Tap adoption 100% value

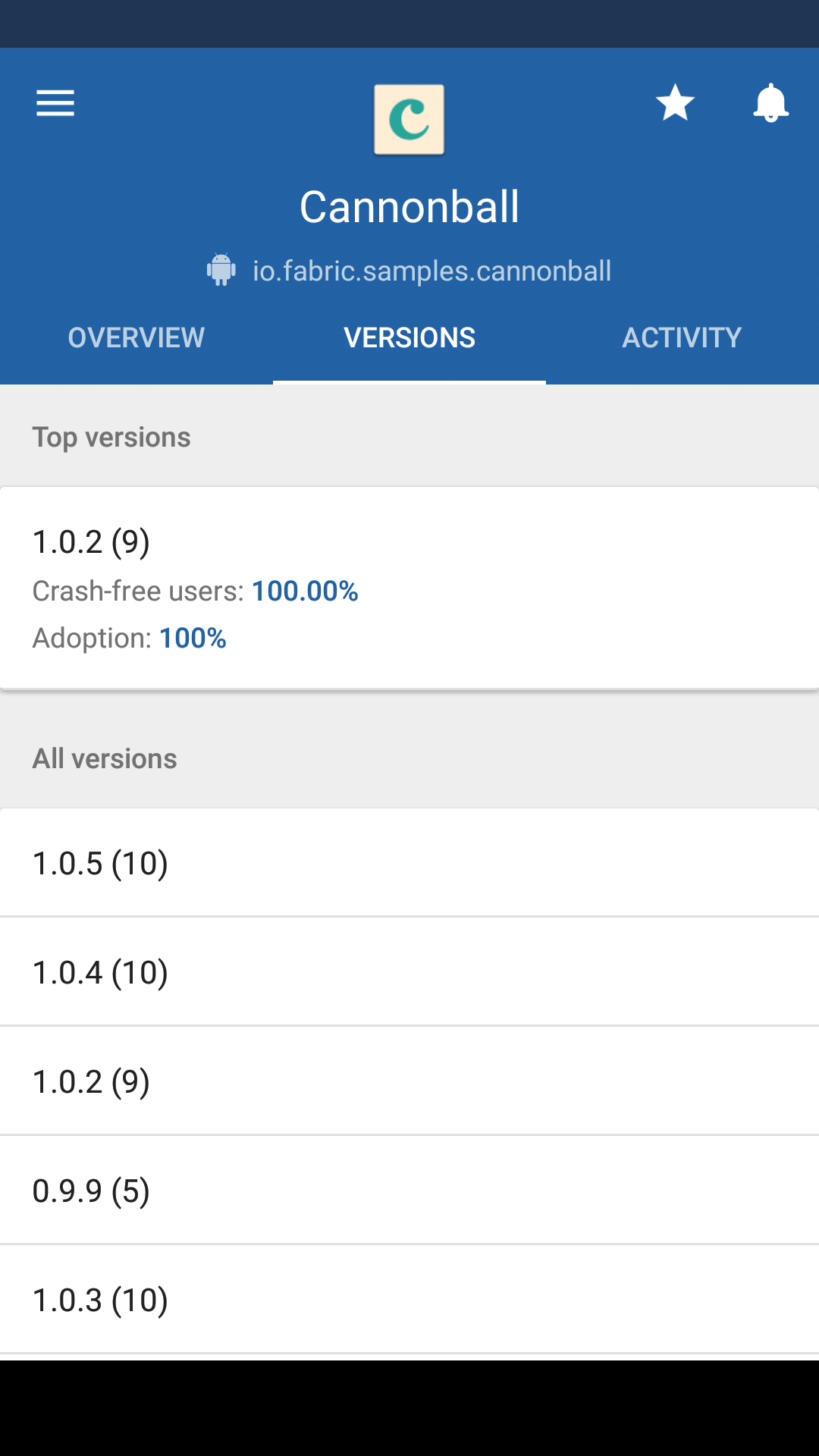pyautogui.click(x=193, y=639)
